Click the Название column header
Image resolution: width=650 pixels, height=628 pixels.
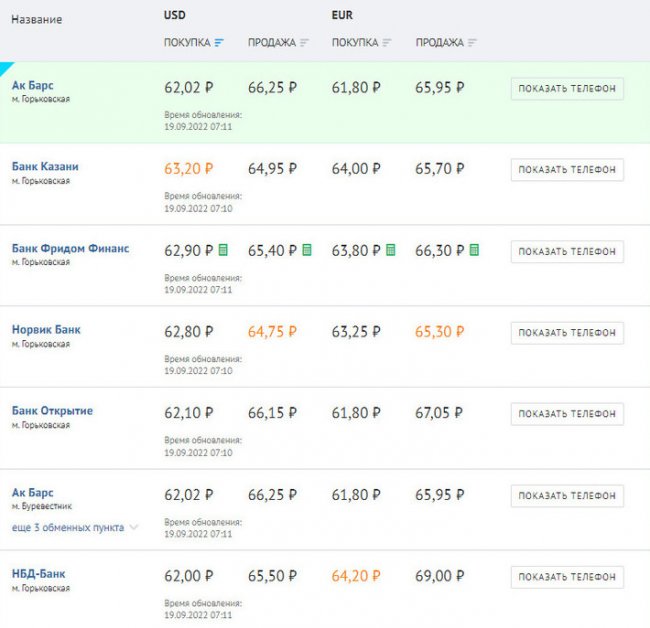[x=36, y=20]
